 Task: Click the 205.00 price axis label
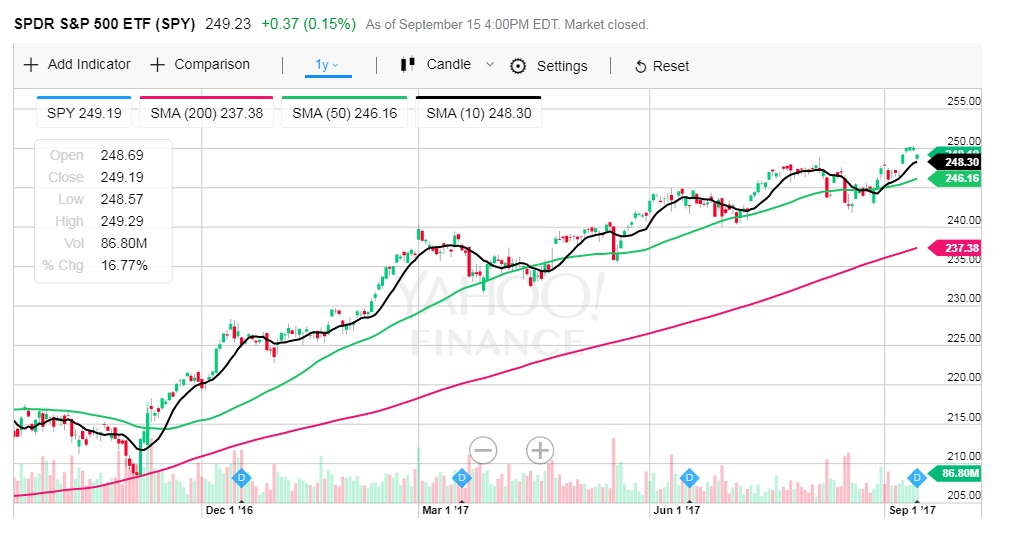pos(964,495)
